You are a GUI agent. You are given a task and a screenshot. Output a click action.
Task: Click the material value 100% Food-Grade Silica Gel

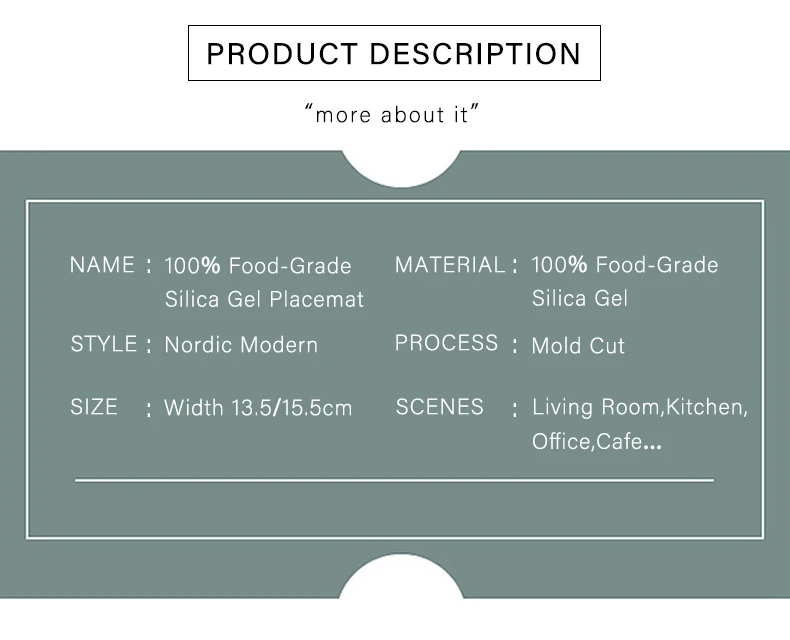[625, 281]
